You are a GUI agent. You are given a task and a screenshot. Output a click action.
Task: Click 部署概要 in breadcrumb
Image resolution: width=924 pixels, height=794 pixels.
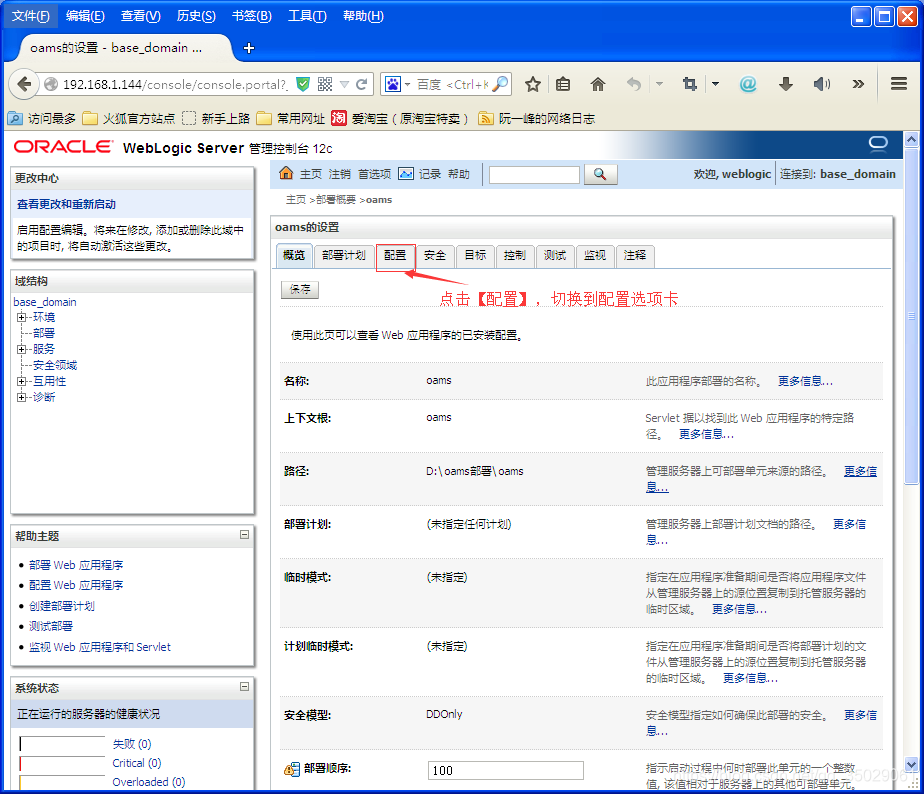(x=336, y=200)
